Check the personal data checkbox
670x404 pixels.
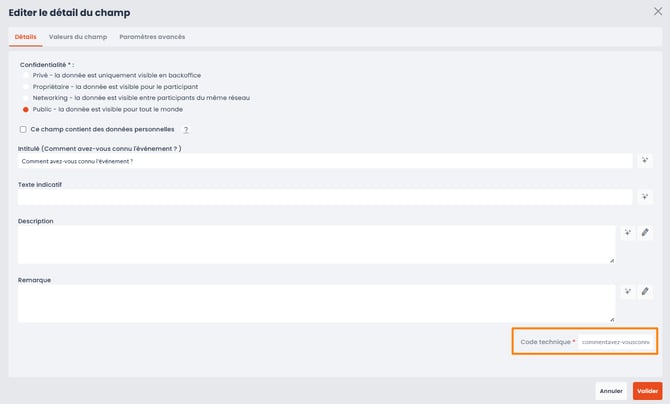pyautogui.click(x=23, y=129)
